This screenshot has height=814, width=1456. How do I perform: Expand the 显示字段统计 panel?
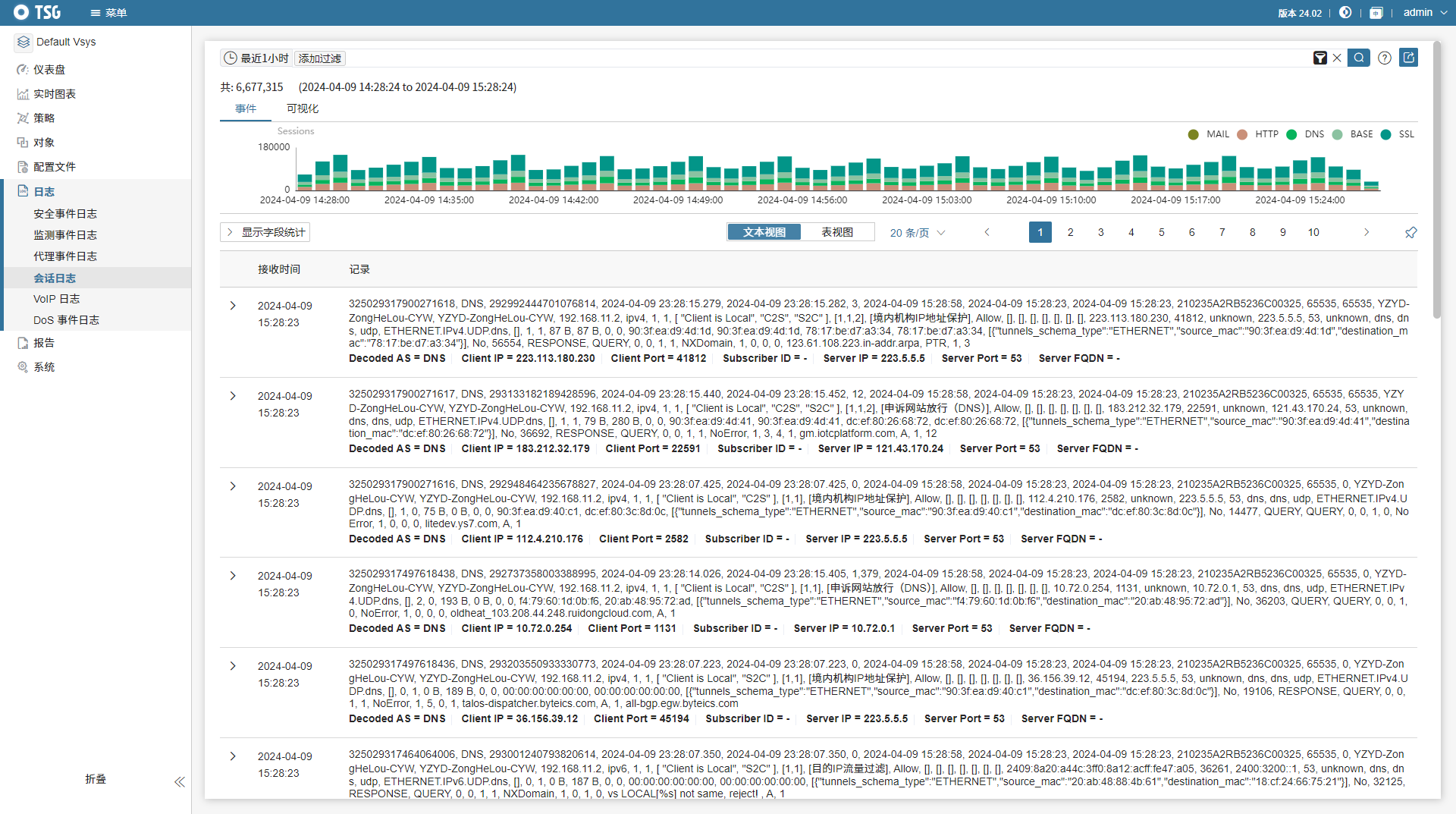coord(265,232)
